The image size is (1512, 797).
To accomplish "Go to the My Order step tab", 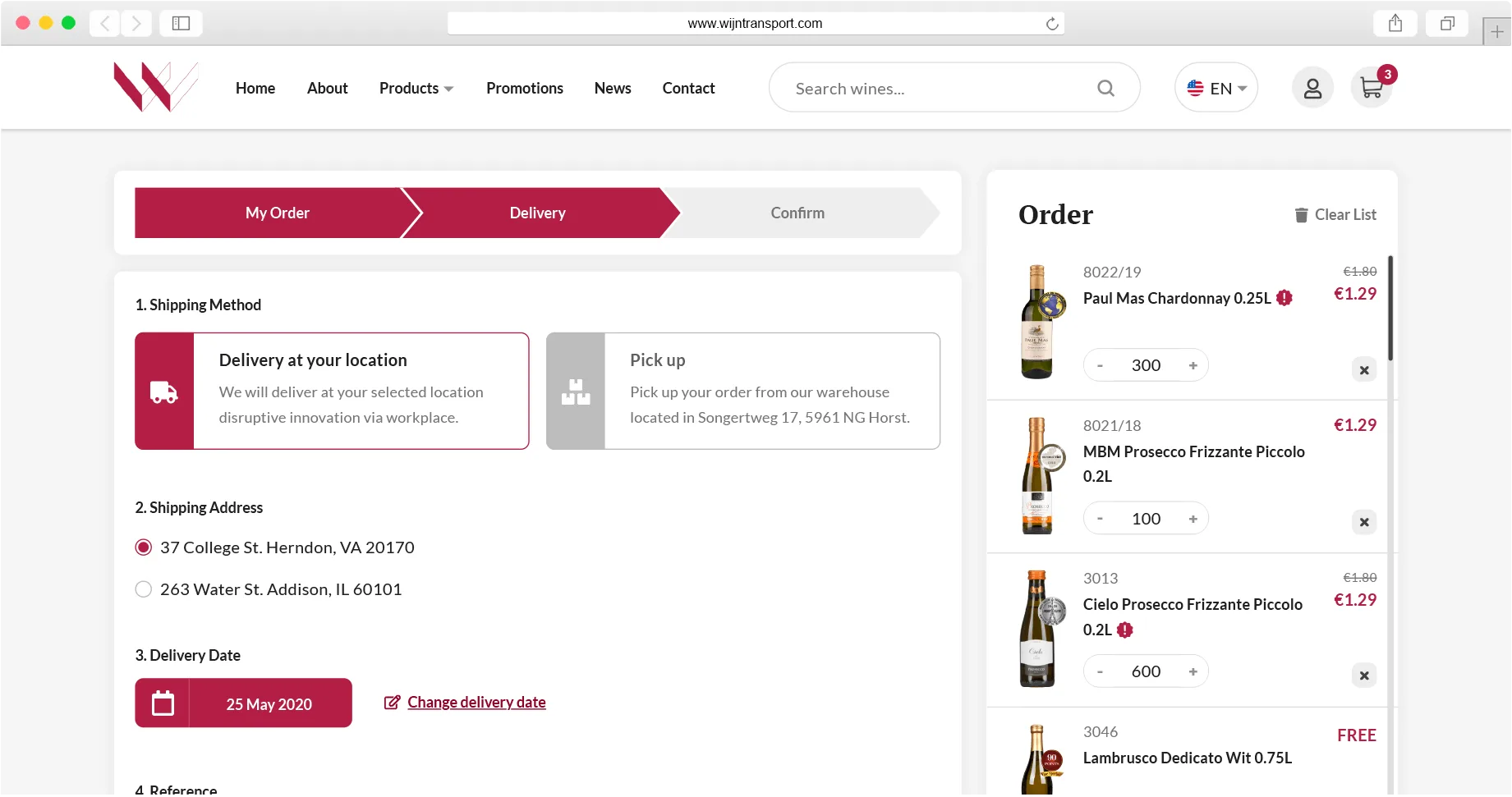I will click(278, 213).
